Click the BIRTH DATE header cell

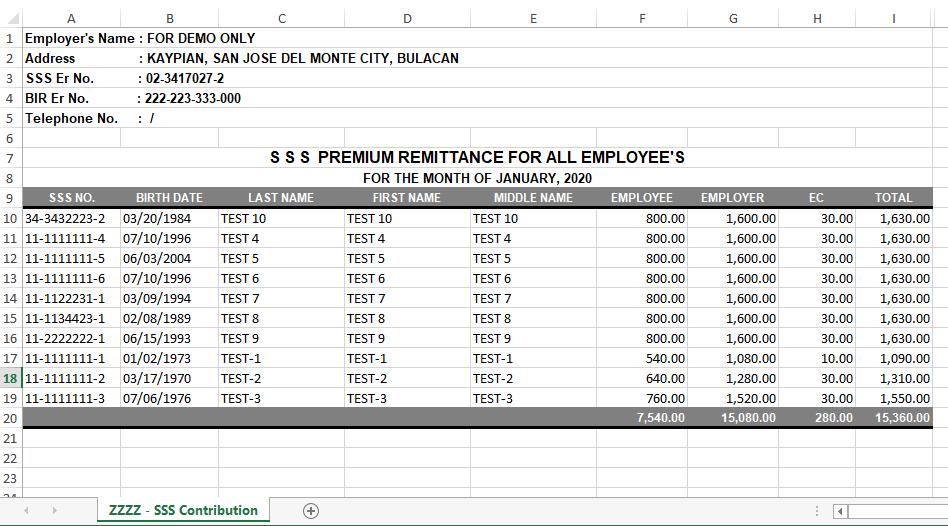point(169,198)
